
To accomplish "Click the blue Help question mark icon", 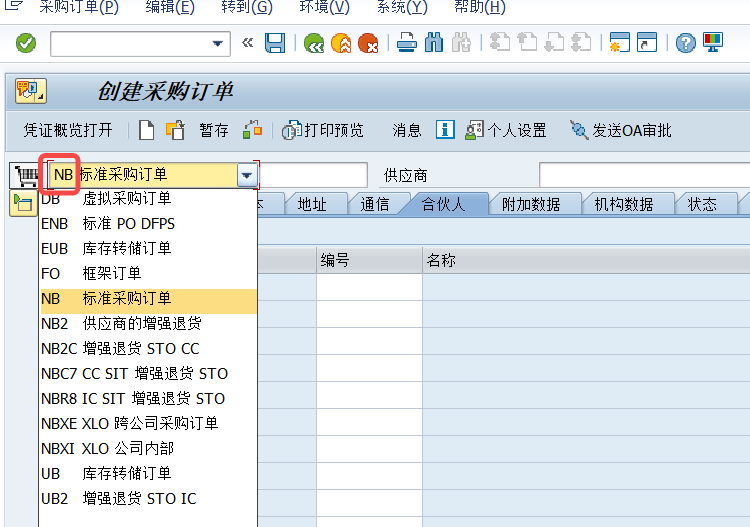I will point(685,44).
